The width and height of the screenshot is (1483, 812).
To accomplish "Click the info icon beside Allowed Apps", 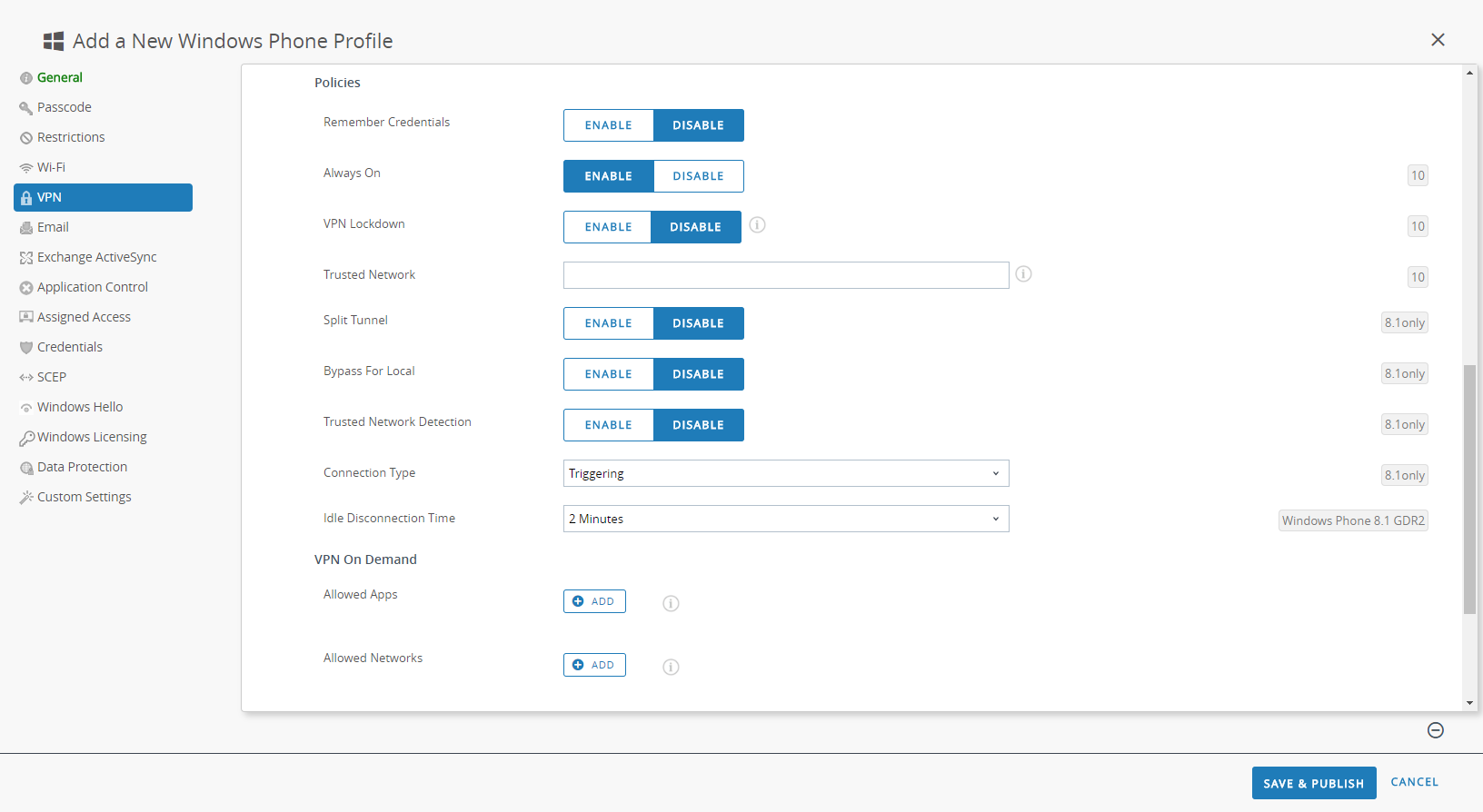I will (x=671, y=603).
